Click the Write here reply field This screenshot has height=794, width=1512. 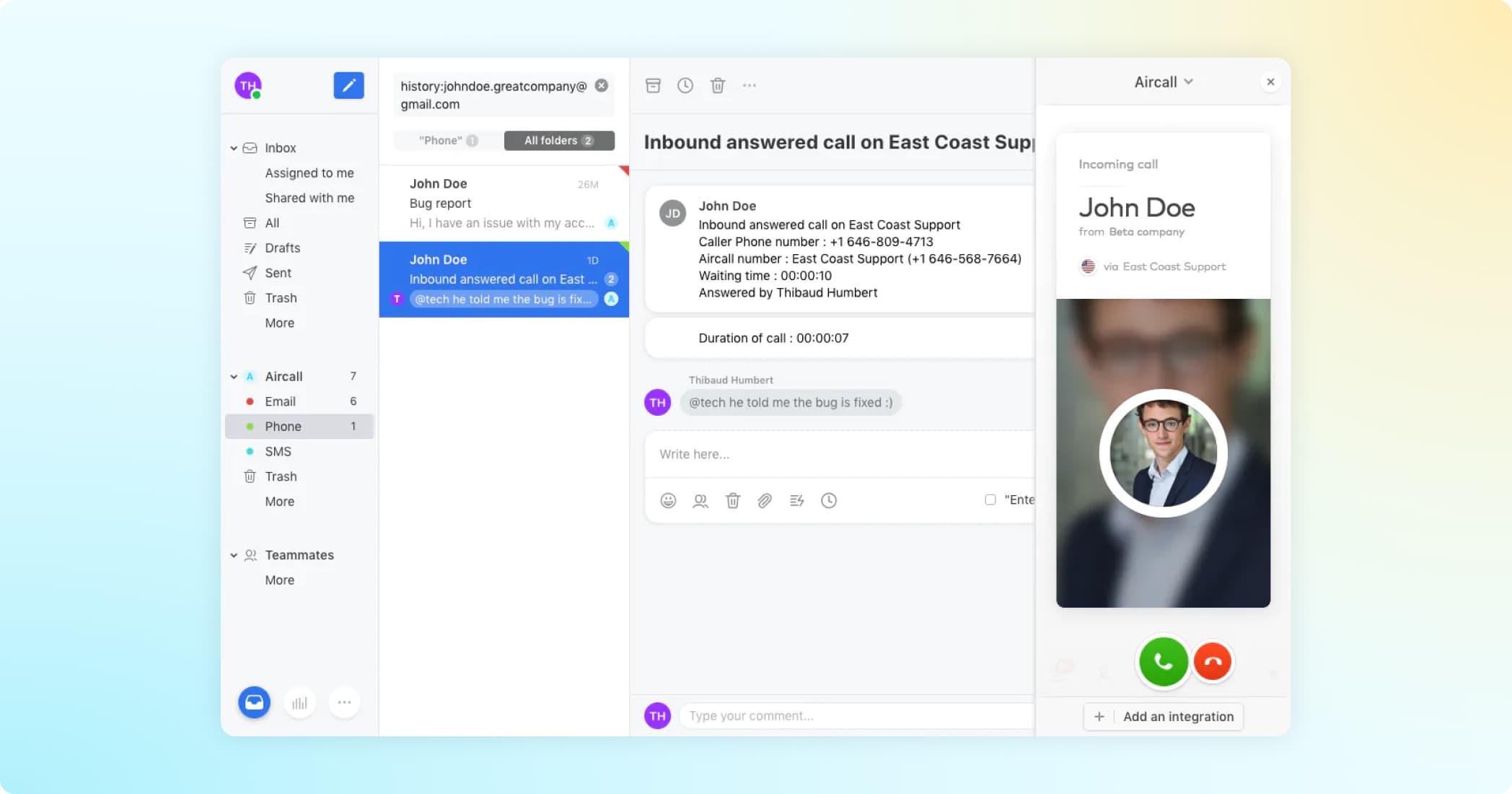(x=839, y=454)
